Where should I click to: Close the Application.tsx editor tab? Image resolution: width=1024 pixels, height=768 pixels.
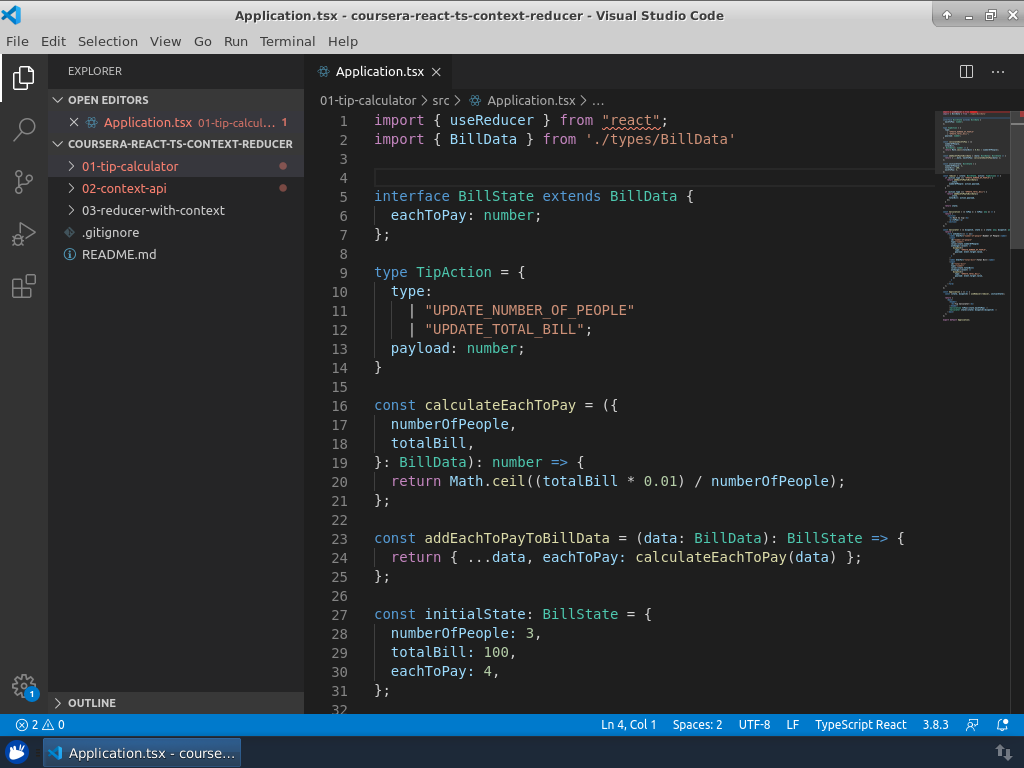click(436, 72)
